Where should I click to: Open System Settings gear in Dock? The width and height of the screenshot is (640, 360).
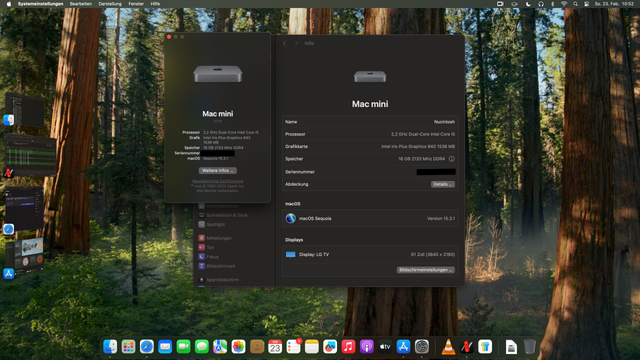click(422, 347)
